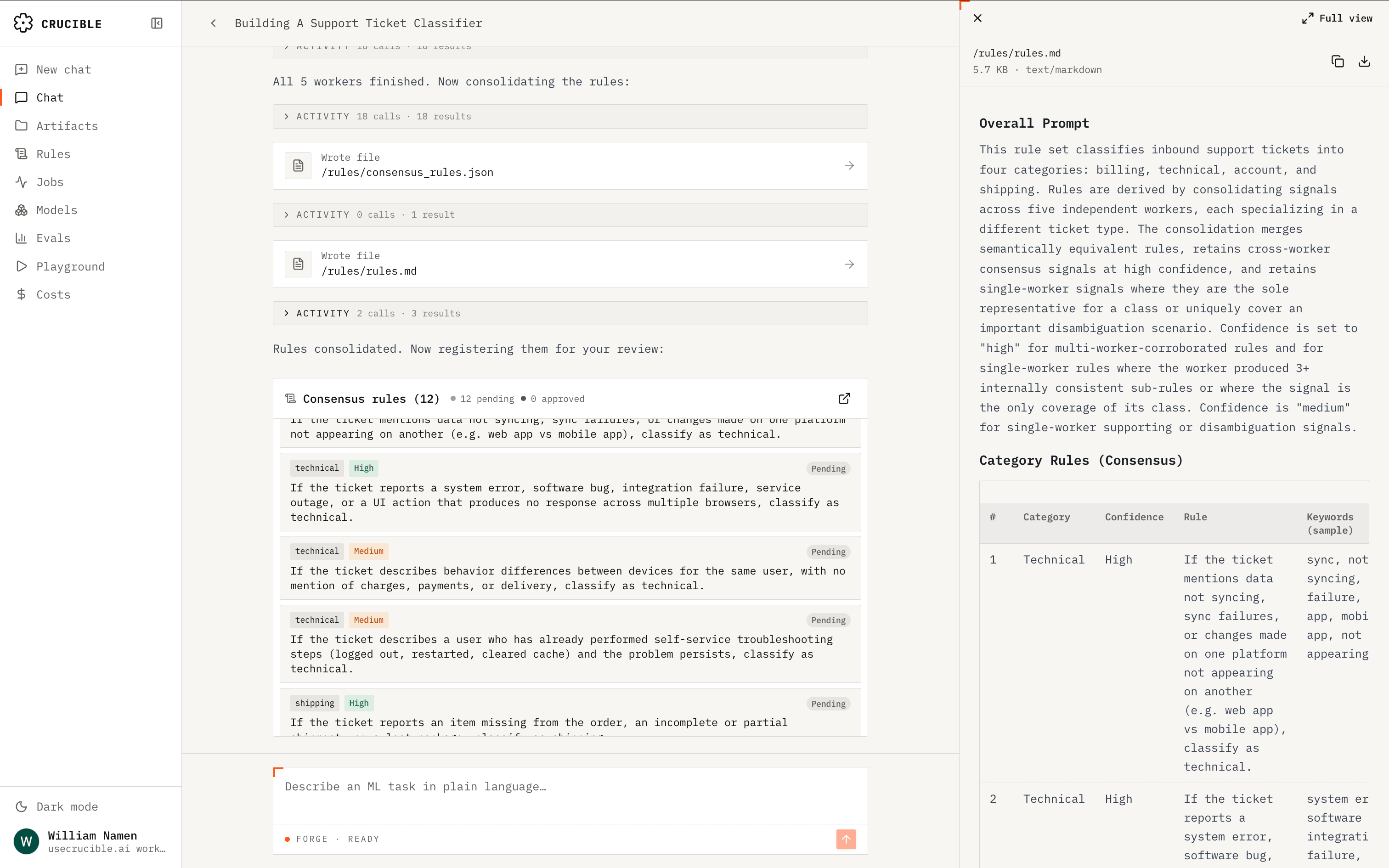Click arrow on consensus_rules.json card

849,165
